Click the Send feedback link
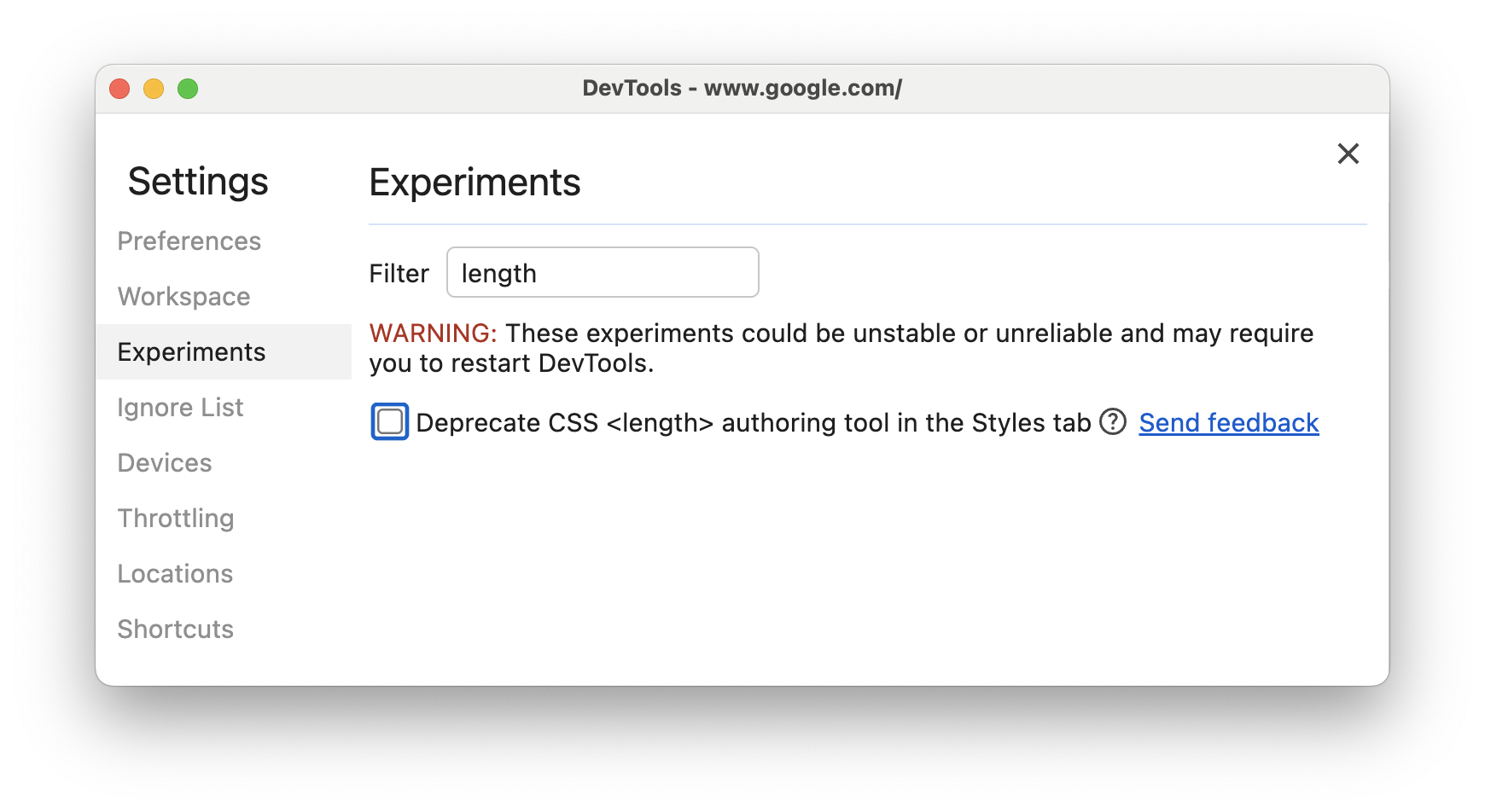The image size is (1485, 812). [x=1228, y=422]
